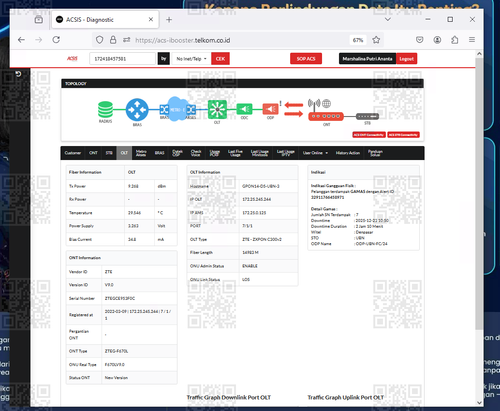The image size is (500, 411).
Task: Bookmark the page with the star icon
Action: pos(376,40)
